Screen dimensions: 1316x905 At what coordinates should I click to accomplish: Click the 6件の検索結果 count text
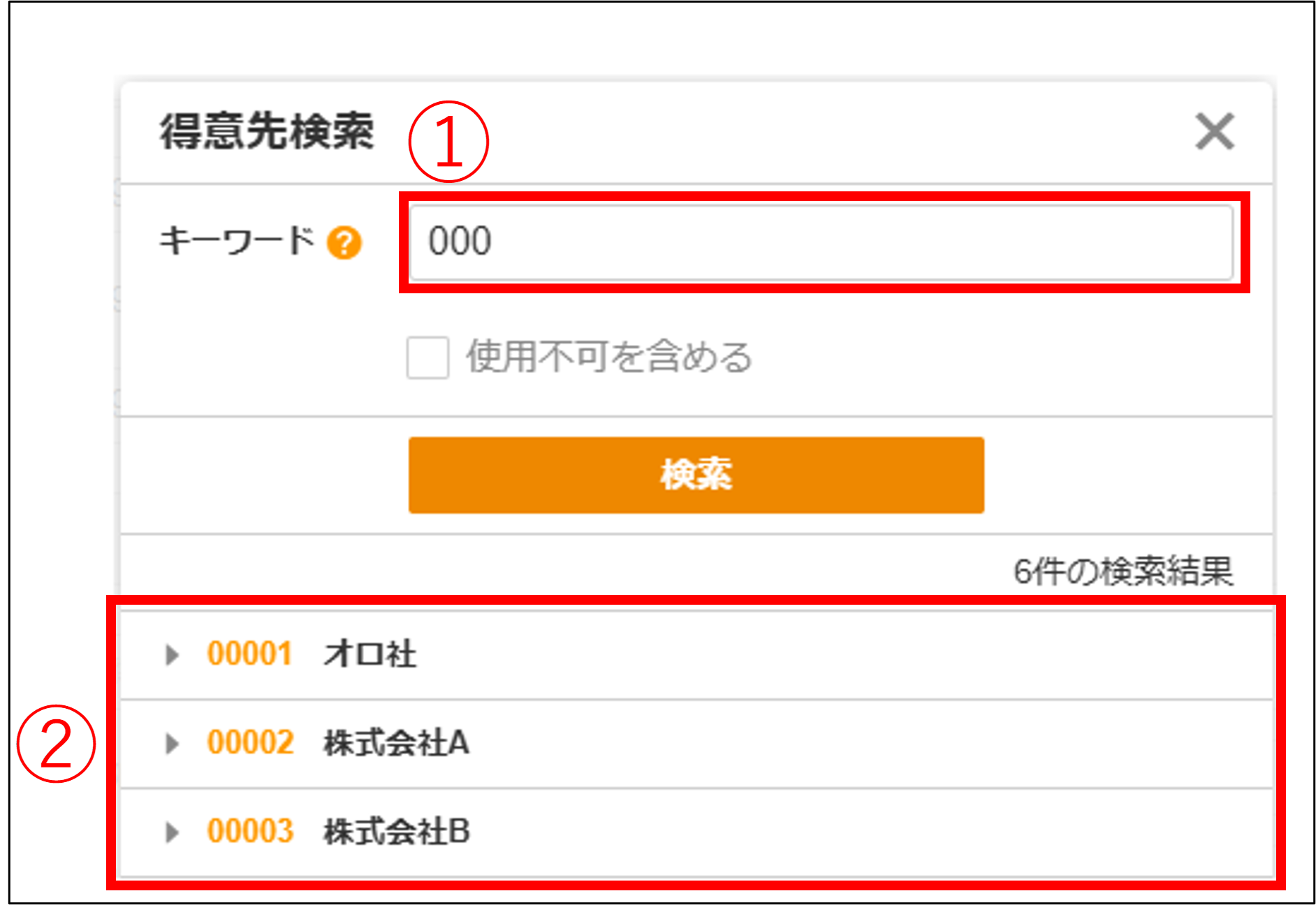click(1123, 572)
